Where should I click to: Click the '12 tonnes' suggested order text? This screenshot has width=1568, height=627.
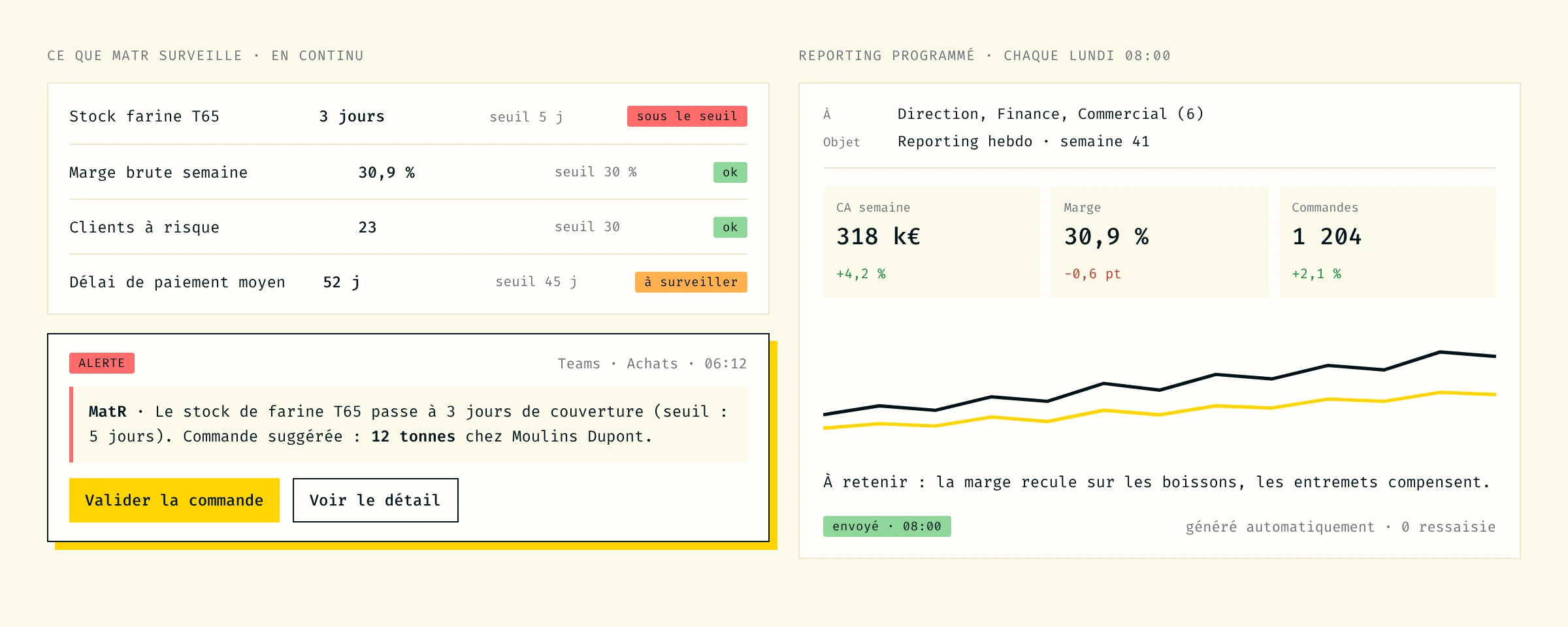(x=413, y=436)
